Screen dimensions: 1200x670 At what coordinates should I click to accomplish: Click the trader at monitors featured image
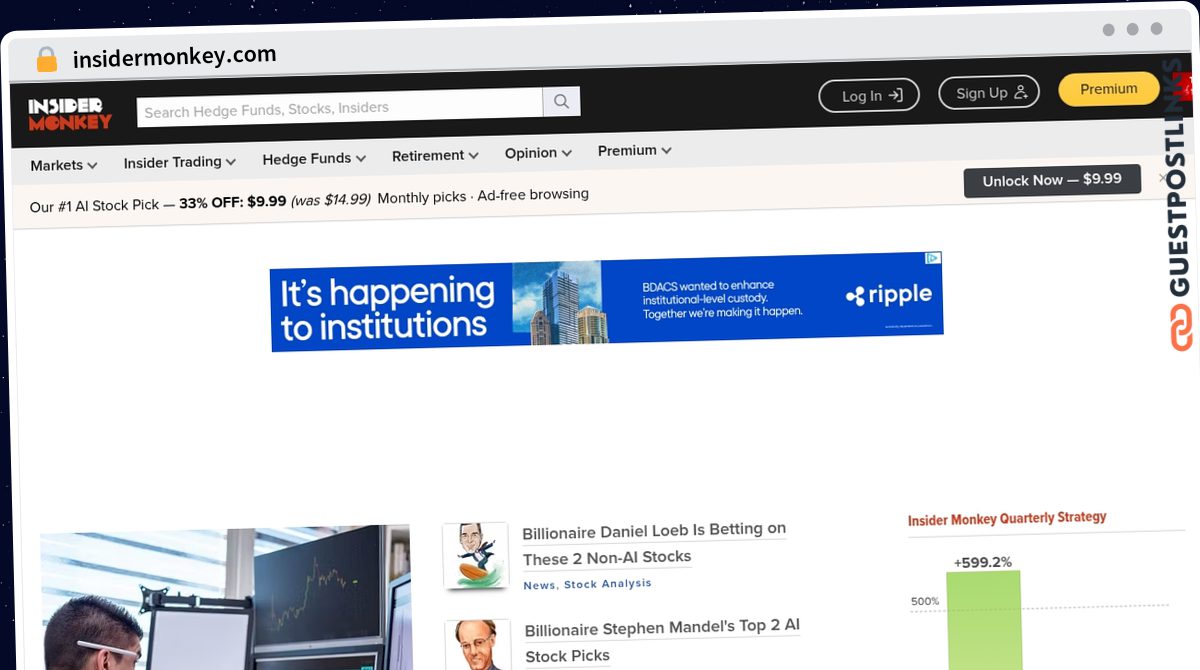pos(226,600)
